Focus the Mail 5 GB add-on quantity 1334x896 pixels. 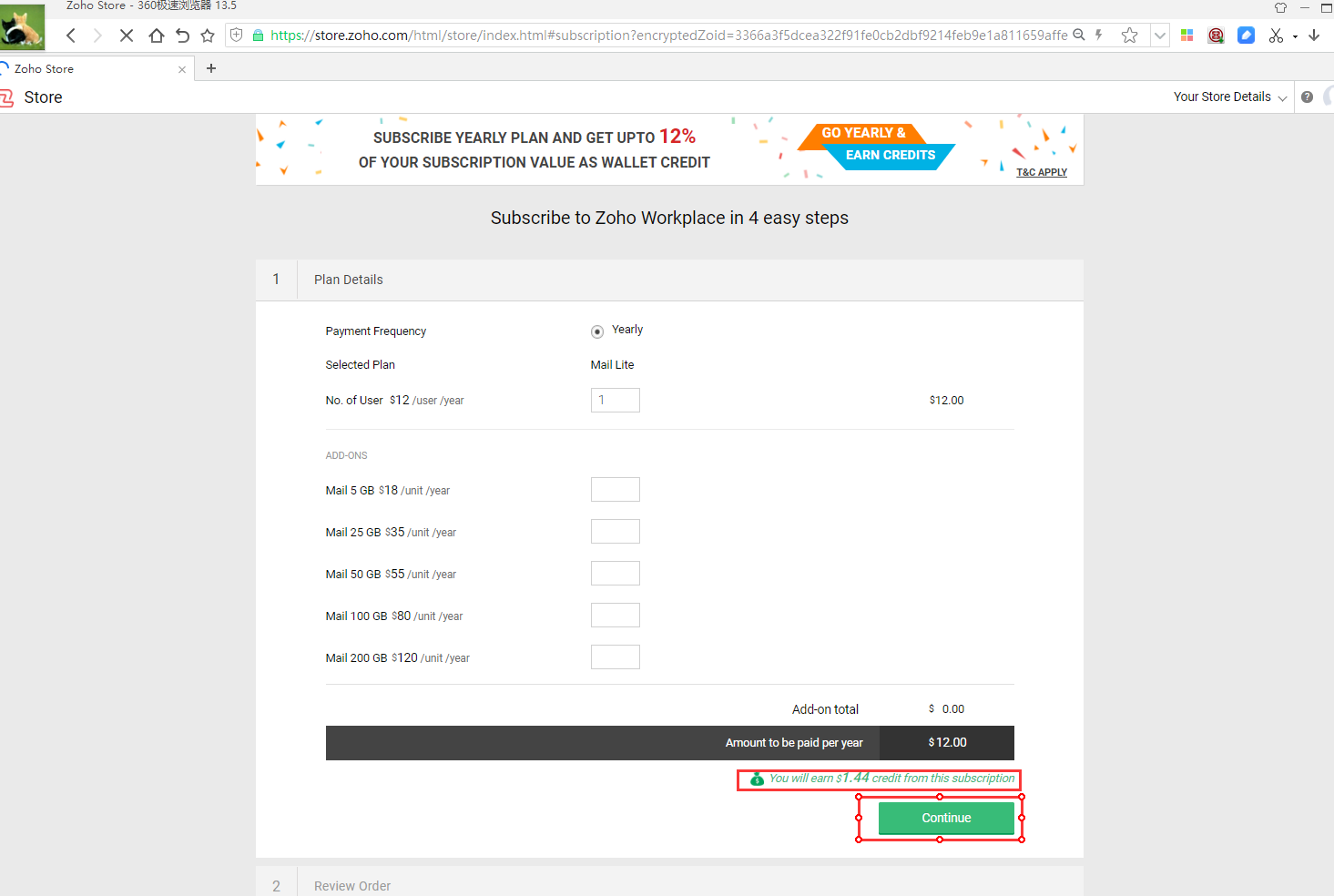(x=616, y=489)
